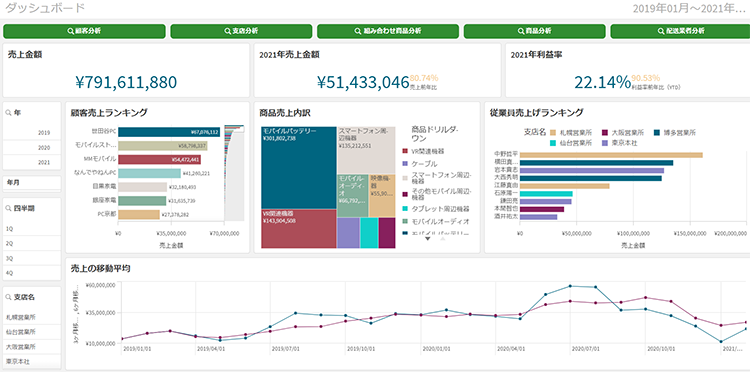Click ケーブル purple swatch in product legend
Screen dimensions: 750x372
click(405, 164)
